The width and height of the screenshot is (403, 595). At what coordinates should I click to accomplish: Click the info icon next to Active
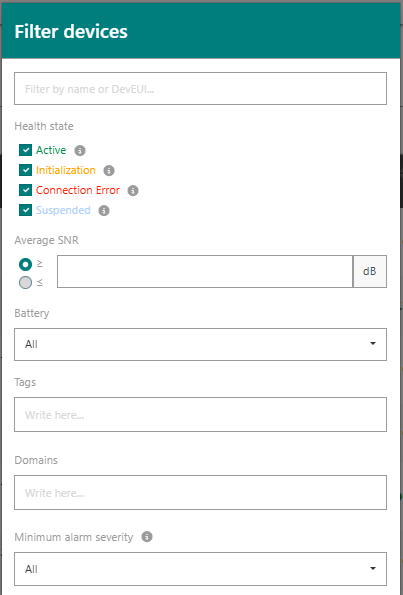tap(80, 151)
